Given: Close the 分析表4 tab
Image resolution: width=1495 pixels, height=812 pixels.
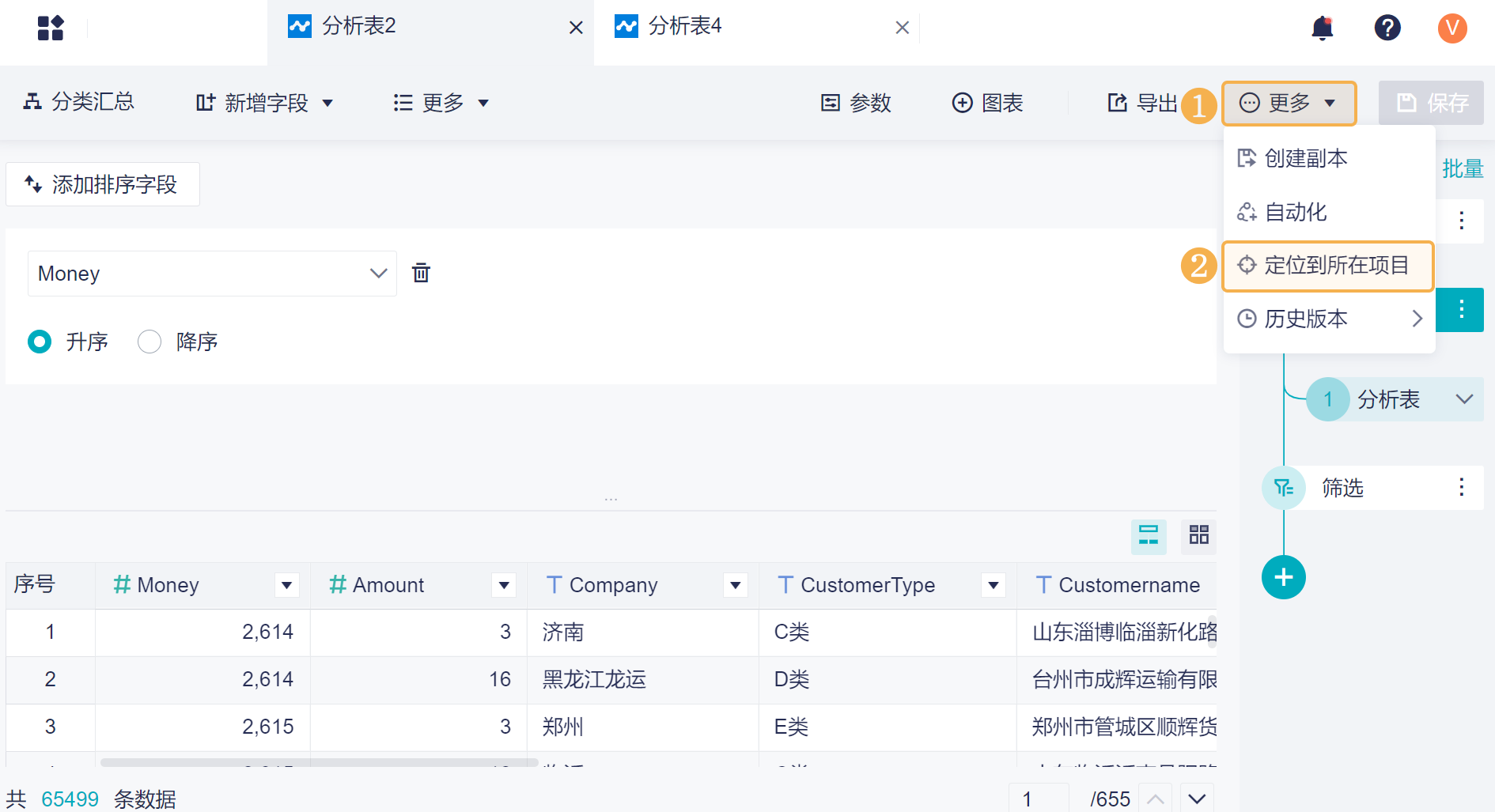Looking at the screenshot, I should pyautogui.click(x=902, y=28).
